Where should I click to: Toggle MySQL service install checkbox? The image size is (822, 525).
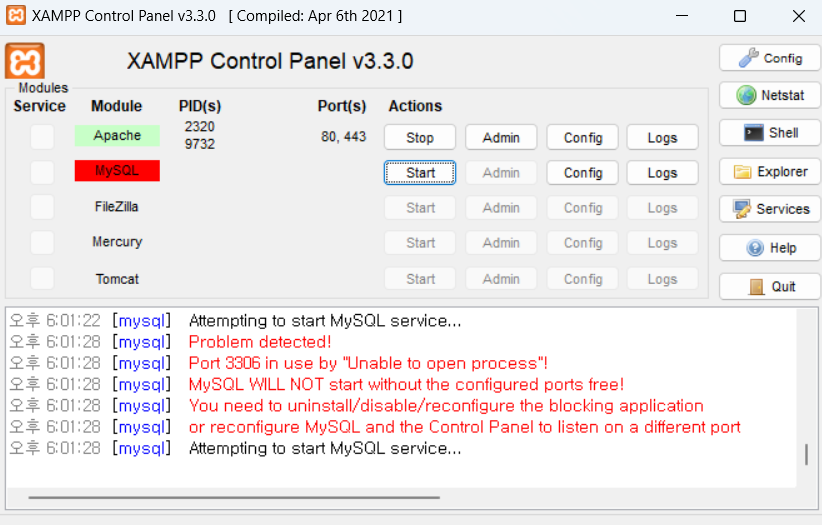42,172
